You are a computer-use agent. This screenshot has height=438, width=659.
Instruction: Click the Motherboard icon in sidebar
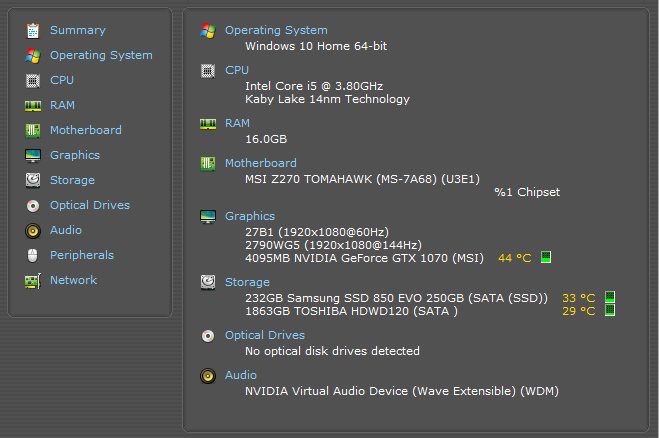pos(33,130)
